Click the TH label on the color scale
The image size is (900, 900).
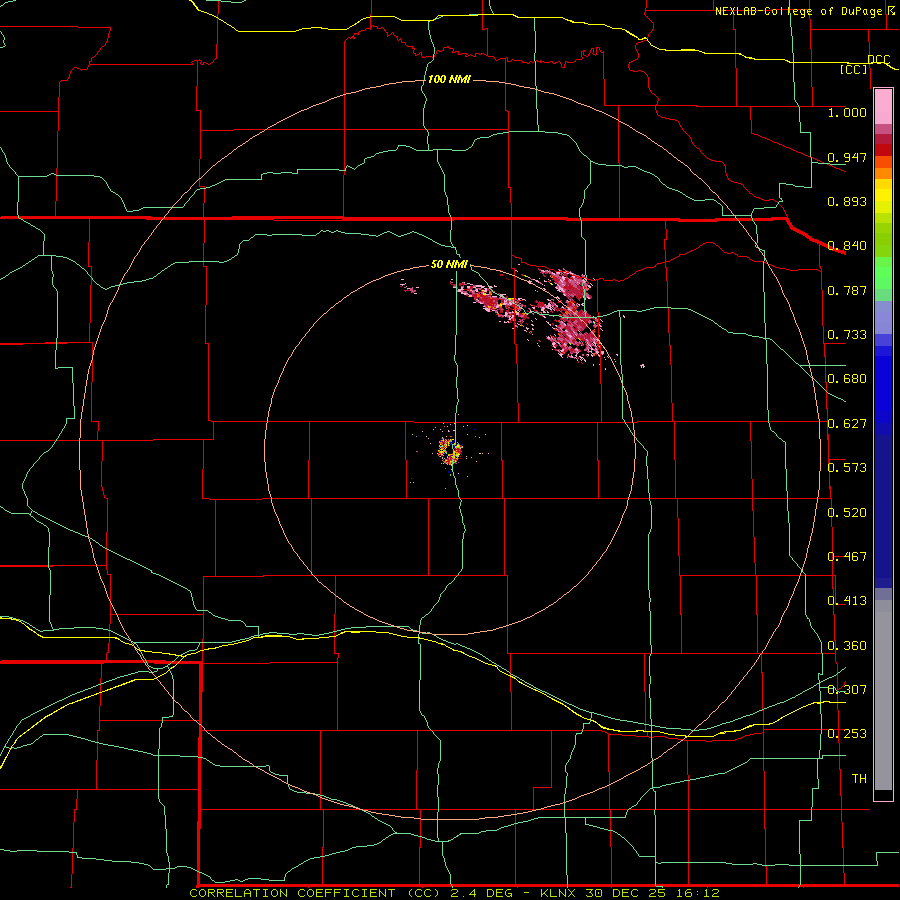pos(859,779)
